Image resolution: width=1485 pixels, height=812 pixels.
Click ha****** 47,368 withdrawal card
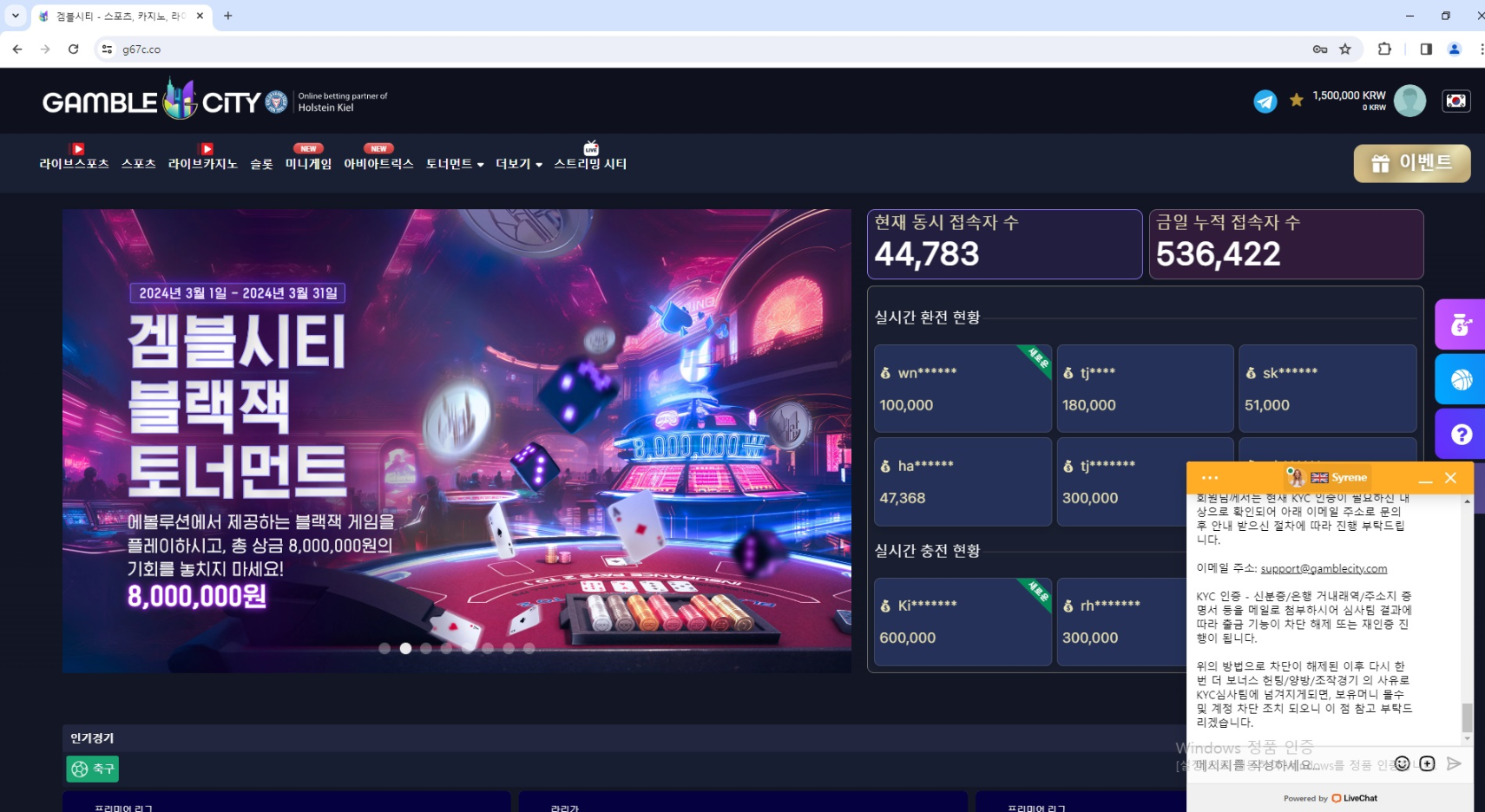[x=963, y=481]
